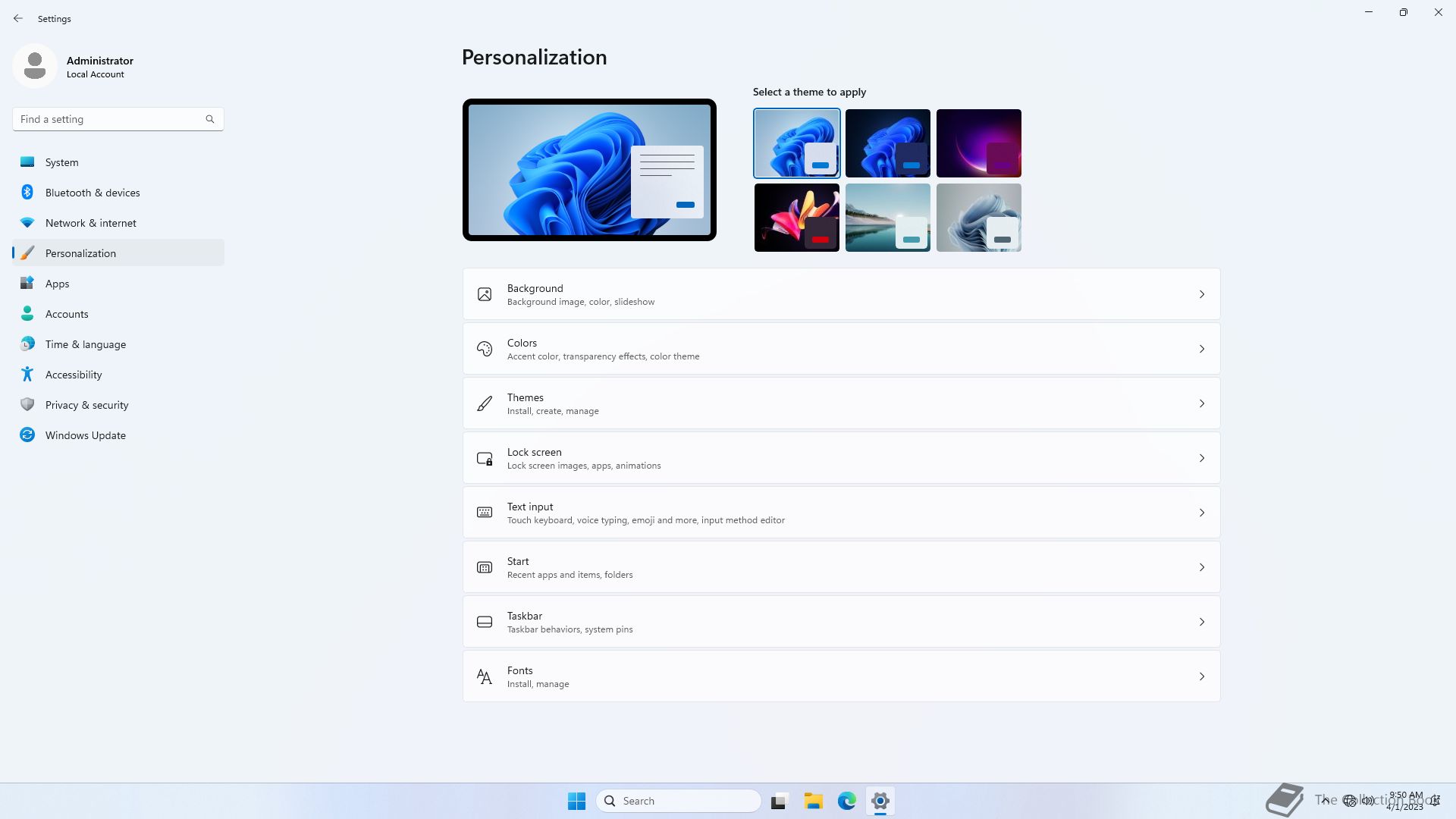Apply the gray Flow theme

coord(978,218)
